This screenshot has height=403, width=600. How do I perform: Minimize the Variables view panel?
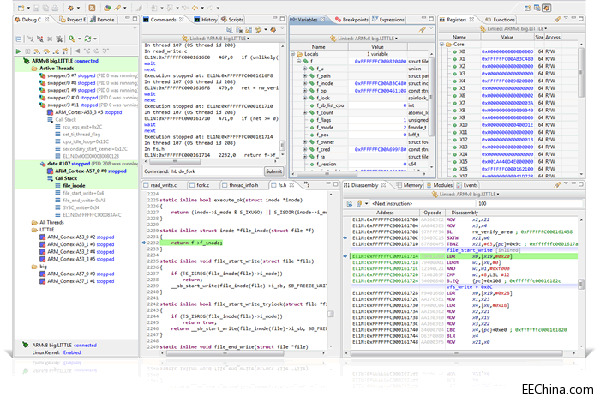pos(424,19)
